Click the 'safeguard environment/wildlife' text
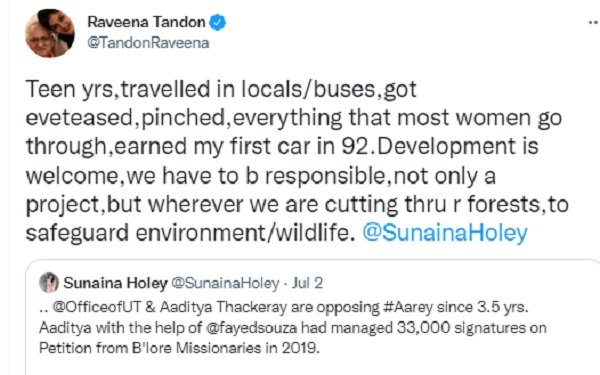This screenshot has height=375, width=600. click(191, 233)
